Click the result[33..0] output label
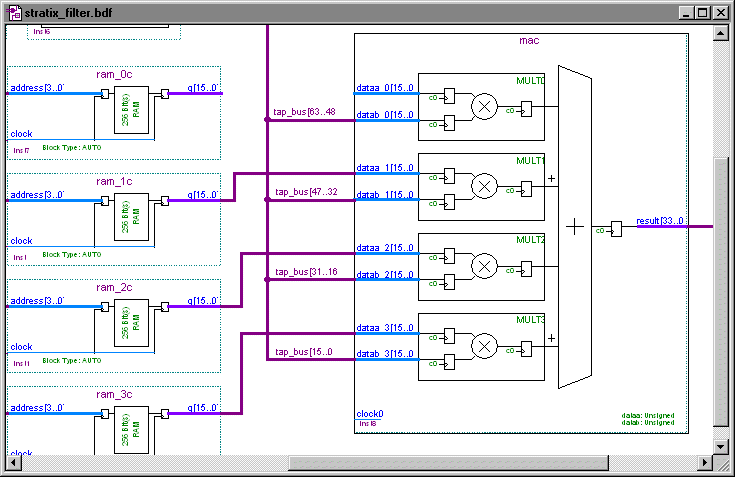This screenshot has width=735, height=477. point(659,220)
